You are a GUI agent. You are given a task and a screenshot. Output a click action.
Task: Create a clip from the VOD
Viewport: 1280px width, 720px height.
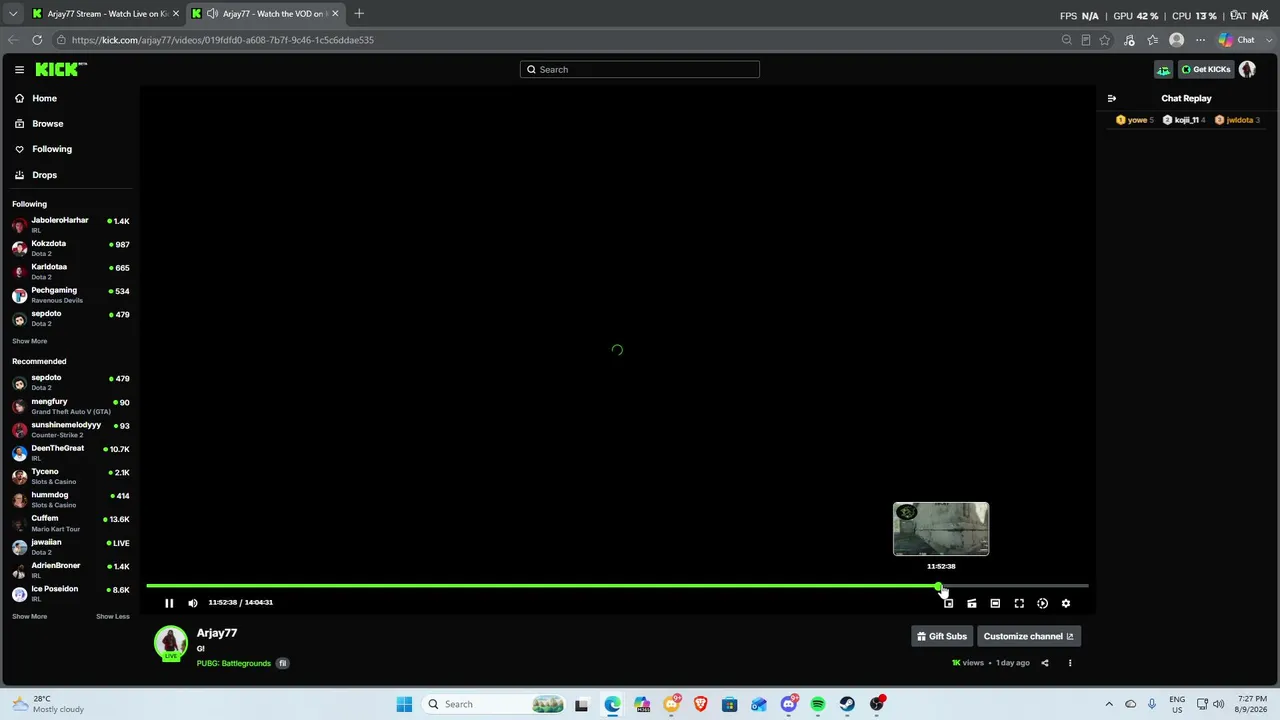[x=972, y=603]
